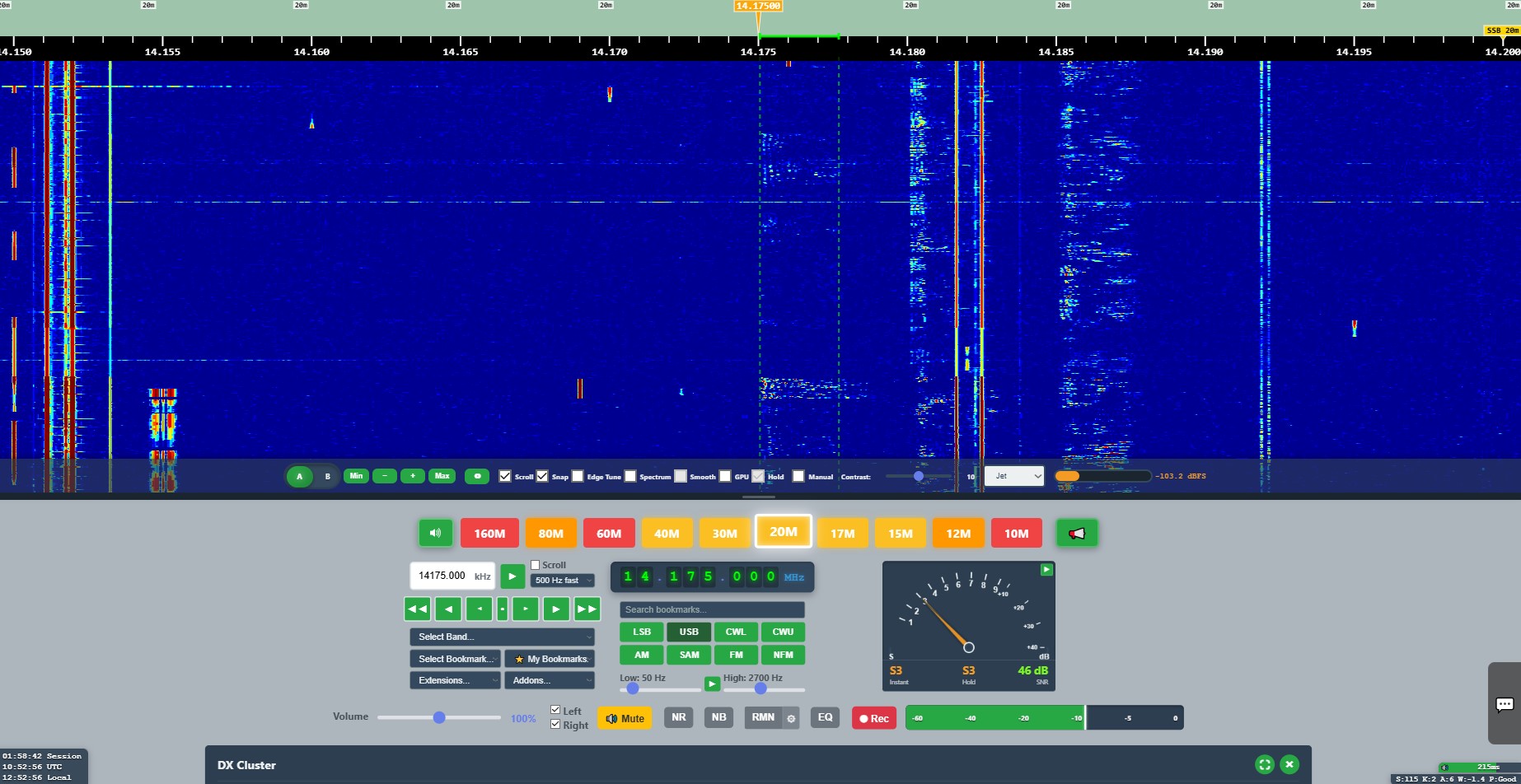Select LSB mode
Image resolution: width=1521 pixels, height=784 pixels.
point(642,632)
